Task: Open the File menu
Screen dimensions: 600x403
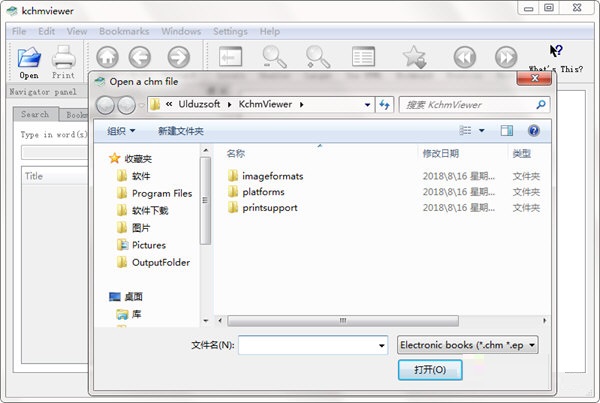Action: pos(19,31)
